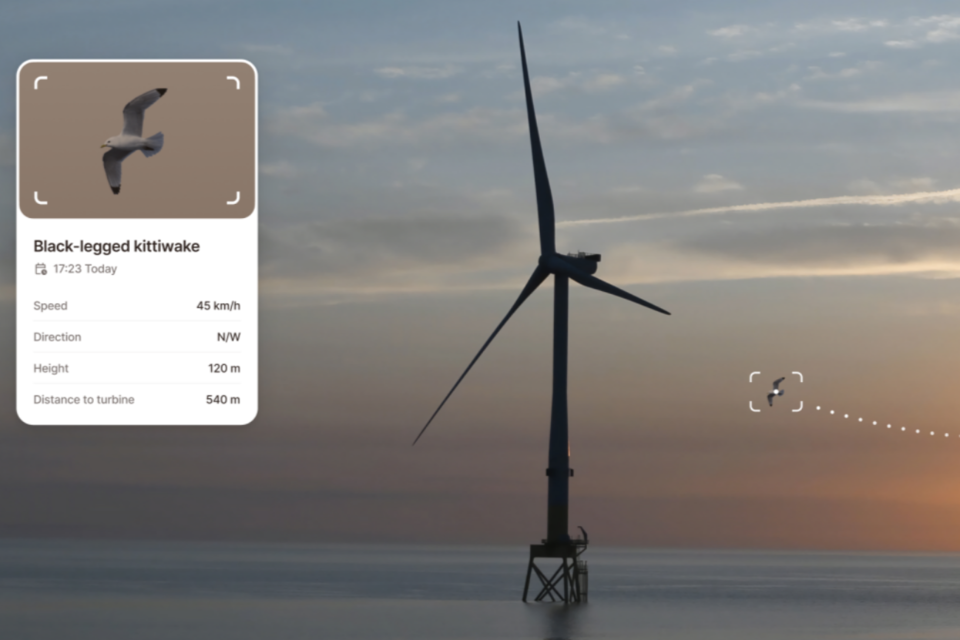Image resolution: width=960 pixels, height=640 pixels.
Task: Click the dotted flight path trail
Action: pyautogui.click(x=880, y=421)
